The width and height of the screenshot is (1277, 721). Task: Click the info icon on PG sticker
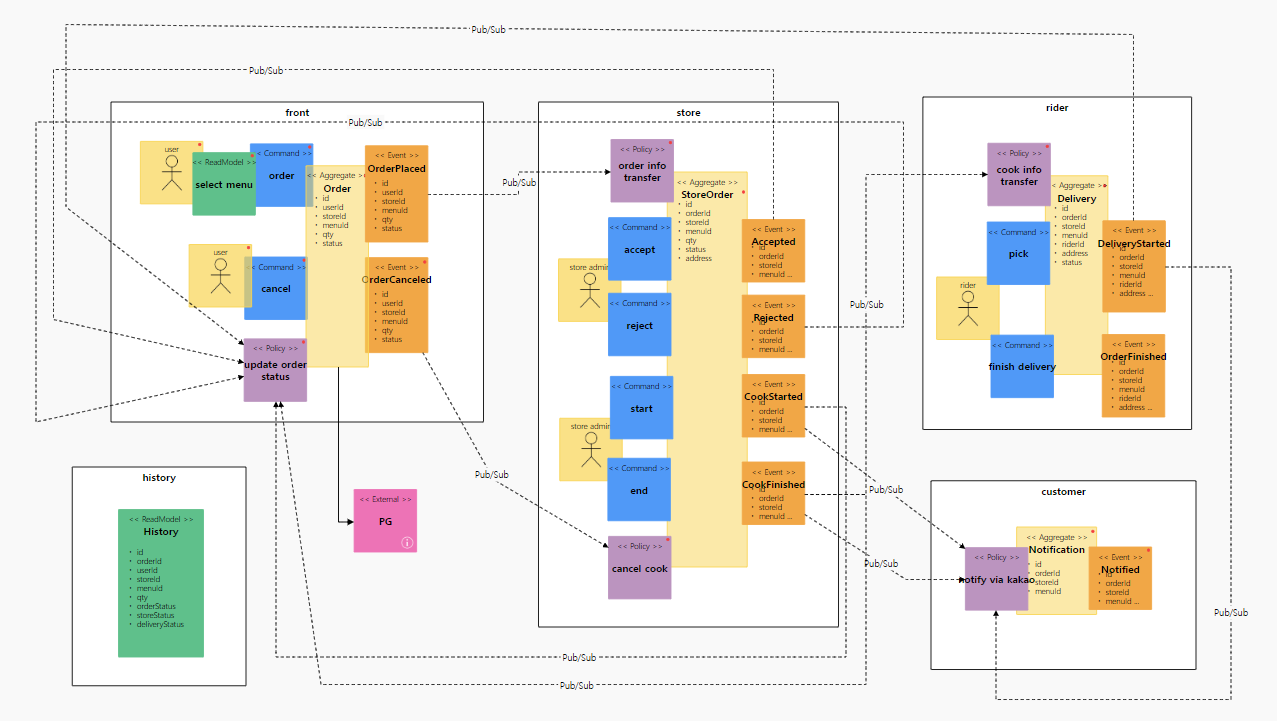tap(407, 542)
